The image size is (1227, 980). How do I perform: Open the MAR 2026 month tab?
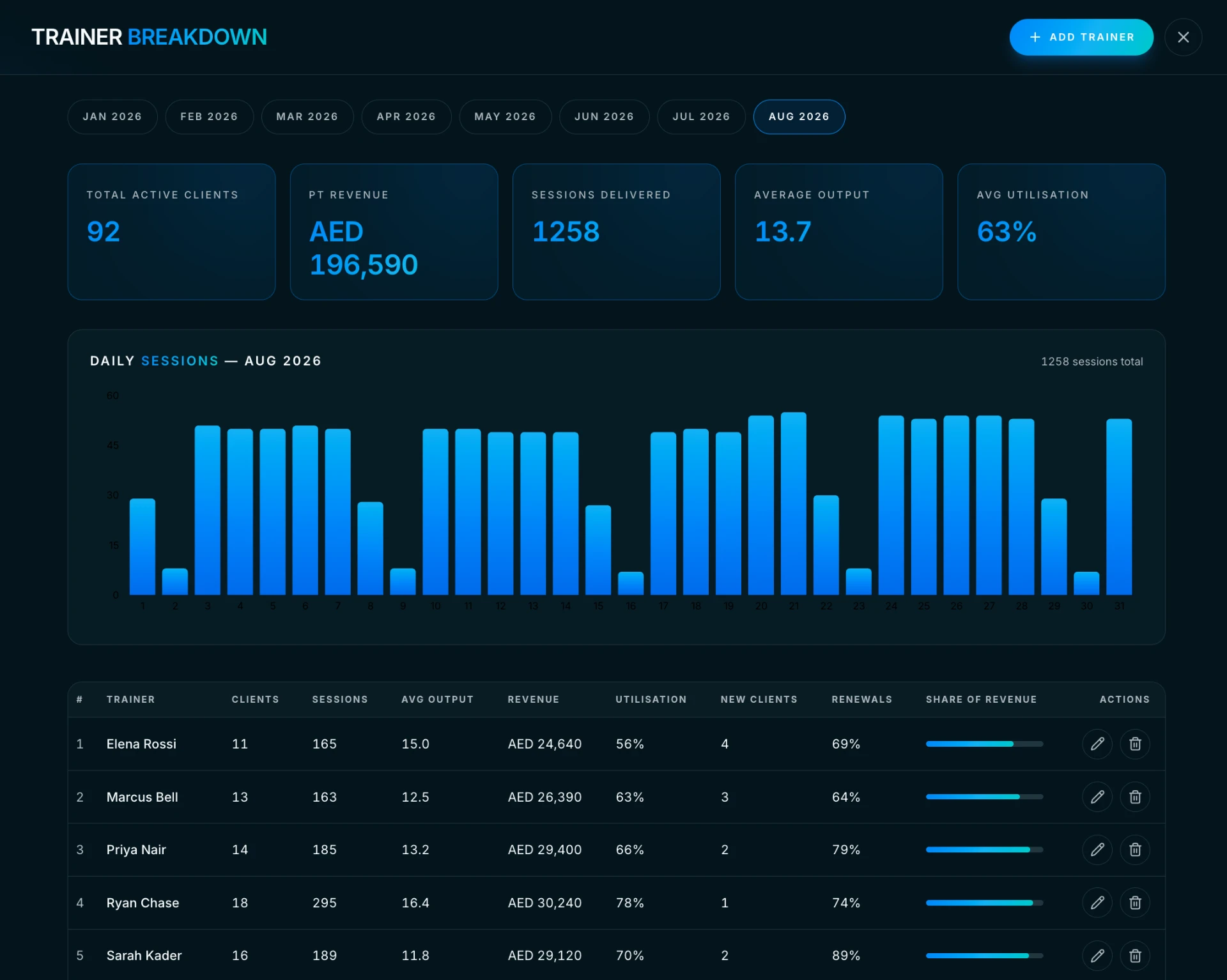[x=307, y=117]
